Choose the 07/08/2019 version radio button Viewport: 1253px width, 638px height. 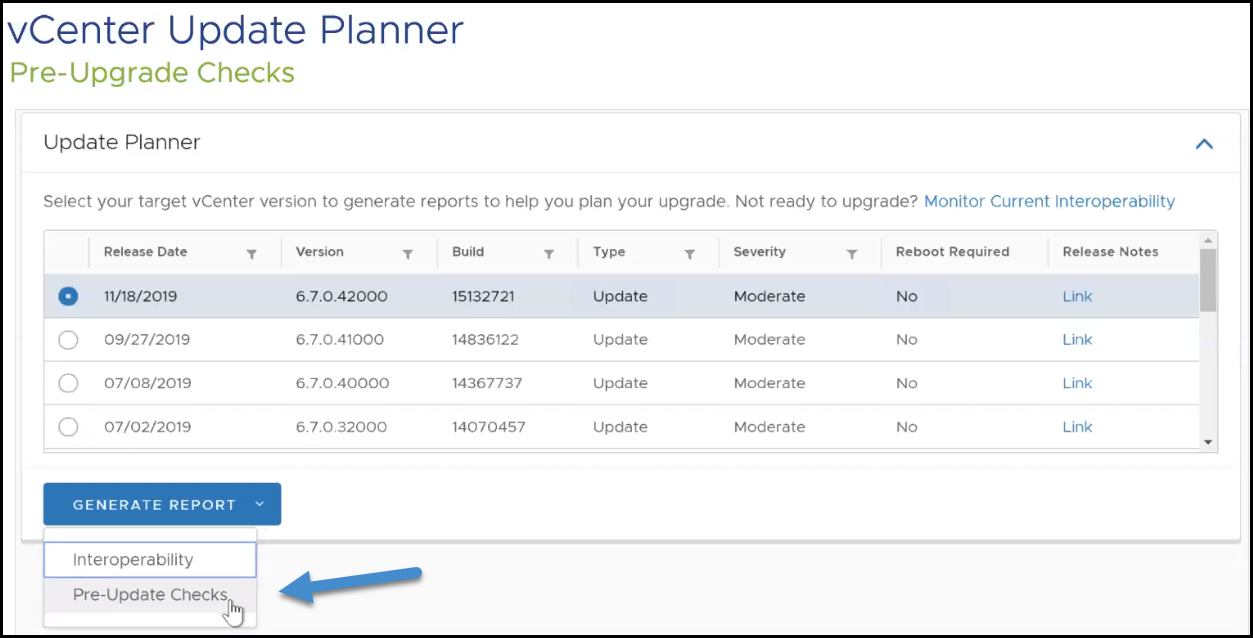click(68, 383)
